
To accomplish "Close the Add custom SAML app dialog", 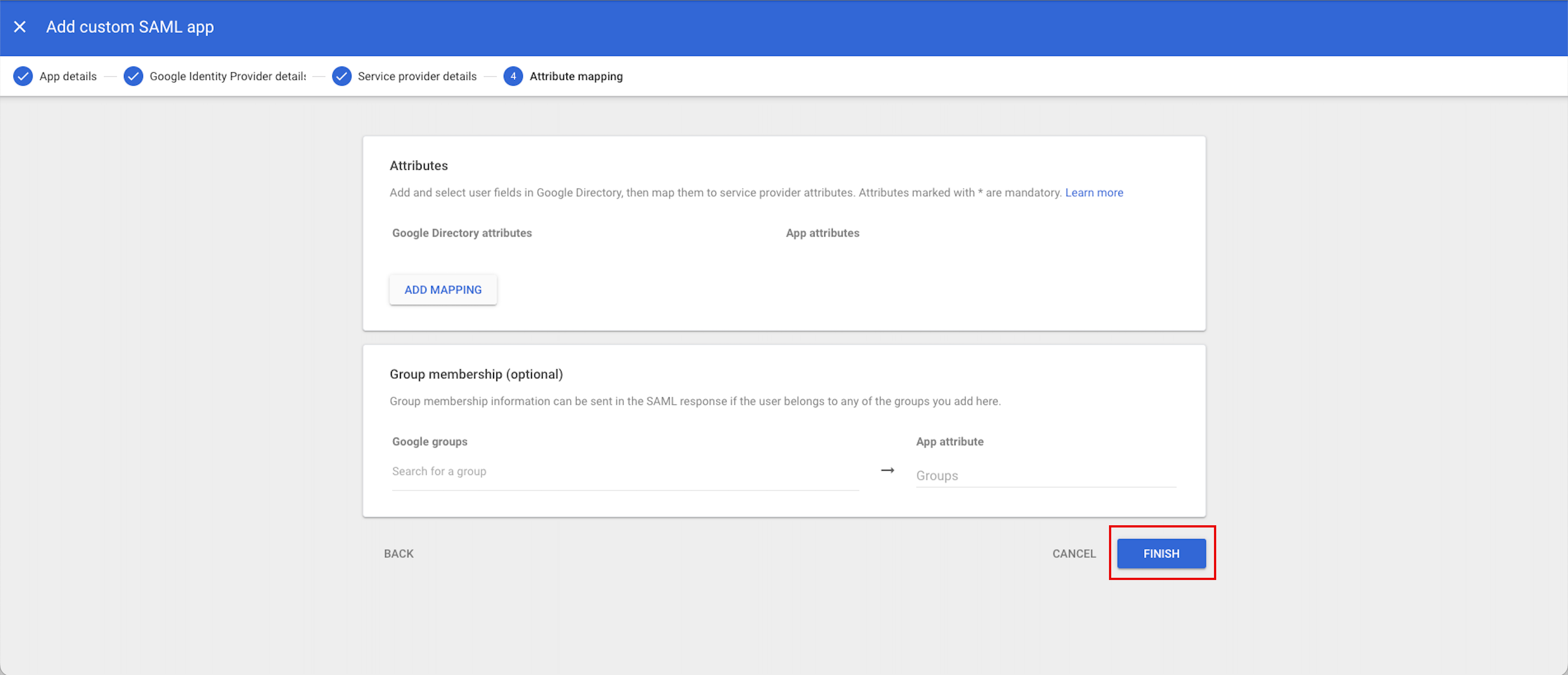I will tap(20, 27).
